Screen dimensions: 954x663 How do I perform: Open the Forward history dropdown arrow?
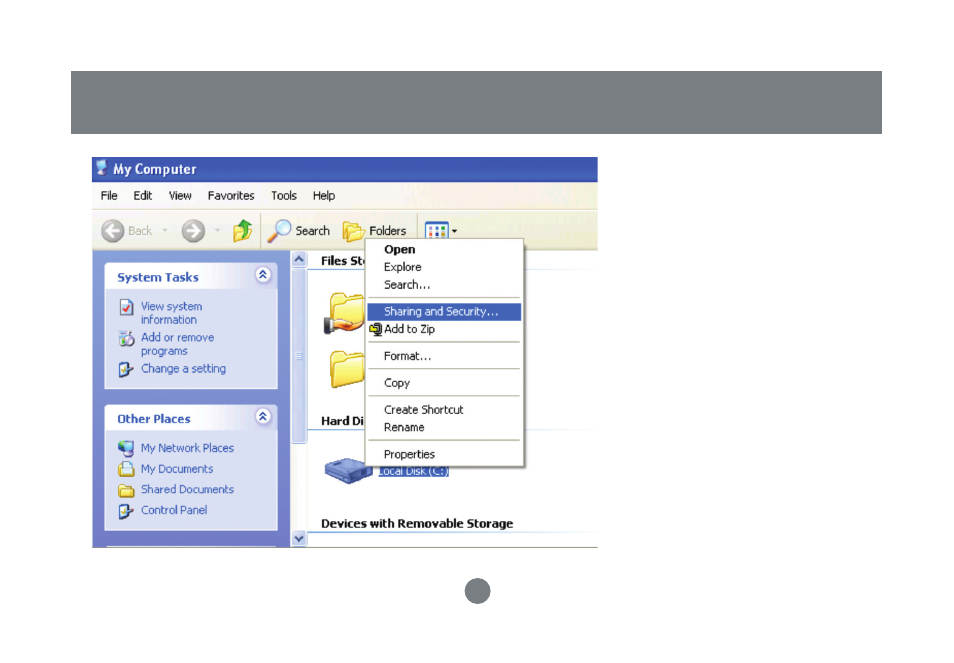point(217,231)
